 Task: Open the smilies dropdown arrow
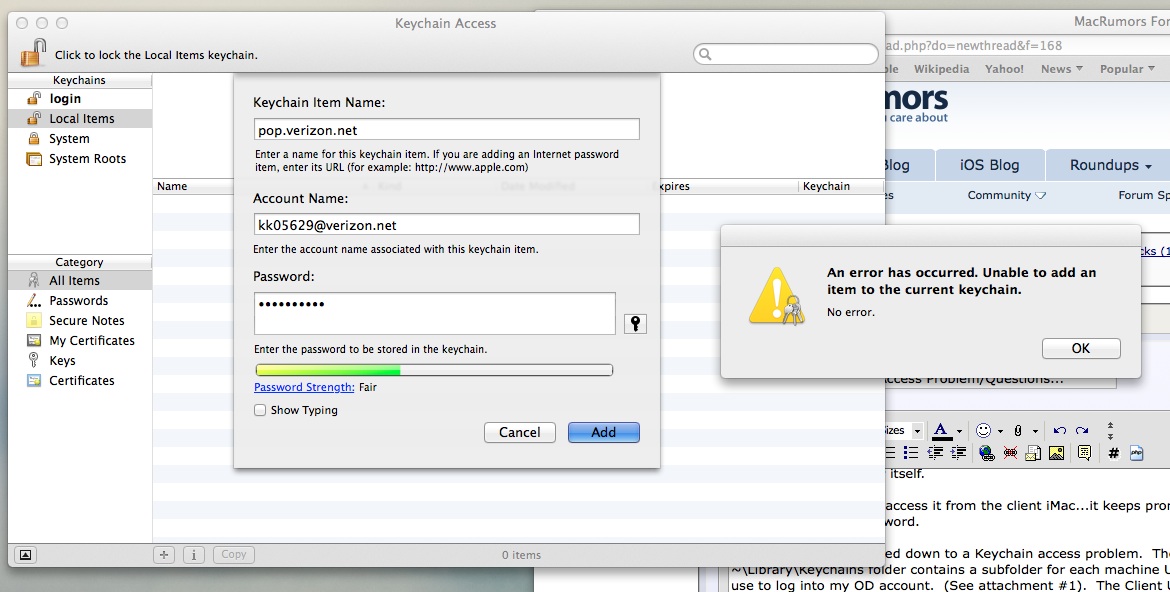[1001, 431]
